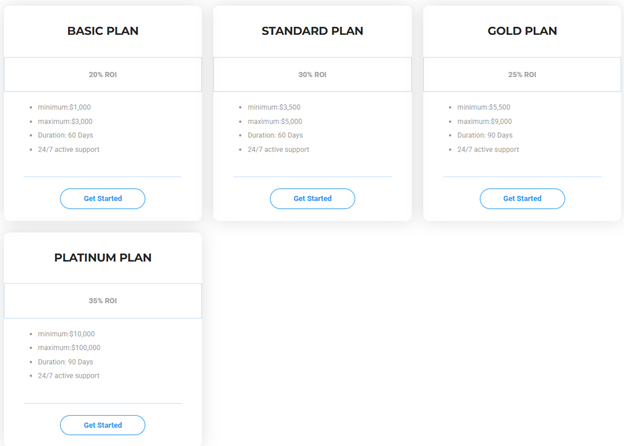The image size is (624, 446).
Task: Click Get Started under Basic Plan
Action: click(x=103, y=198)
